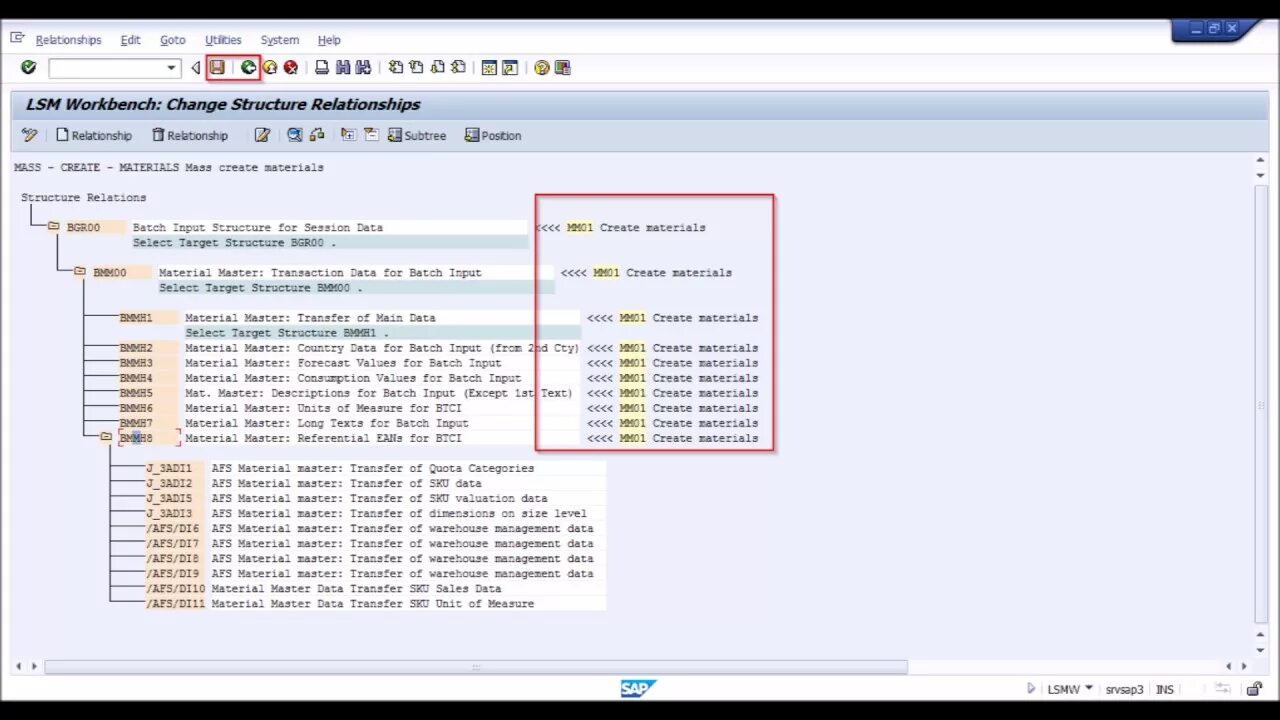
Task: Click the Save disk icon
Action: (x=217, y=67)
